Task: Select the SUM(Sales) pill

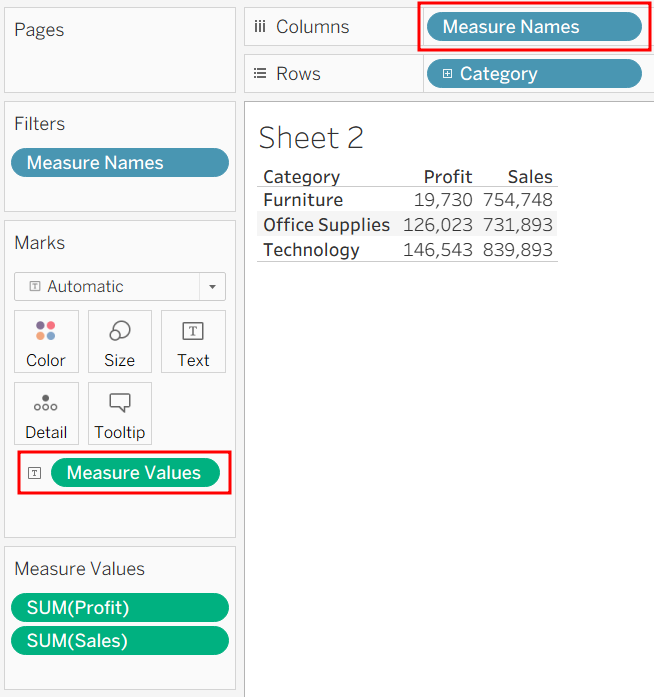Action: [x=120, y=641]
